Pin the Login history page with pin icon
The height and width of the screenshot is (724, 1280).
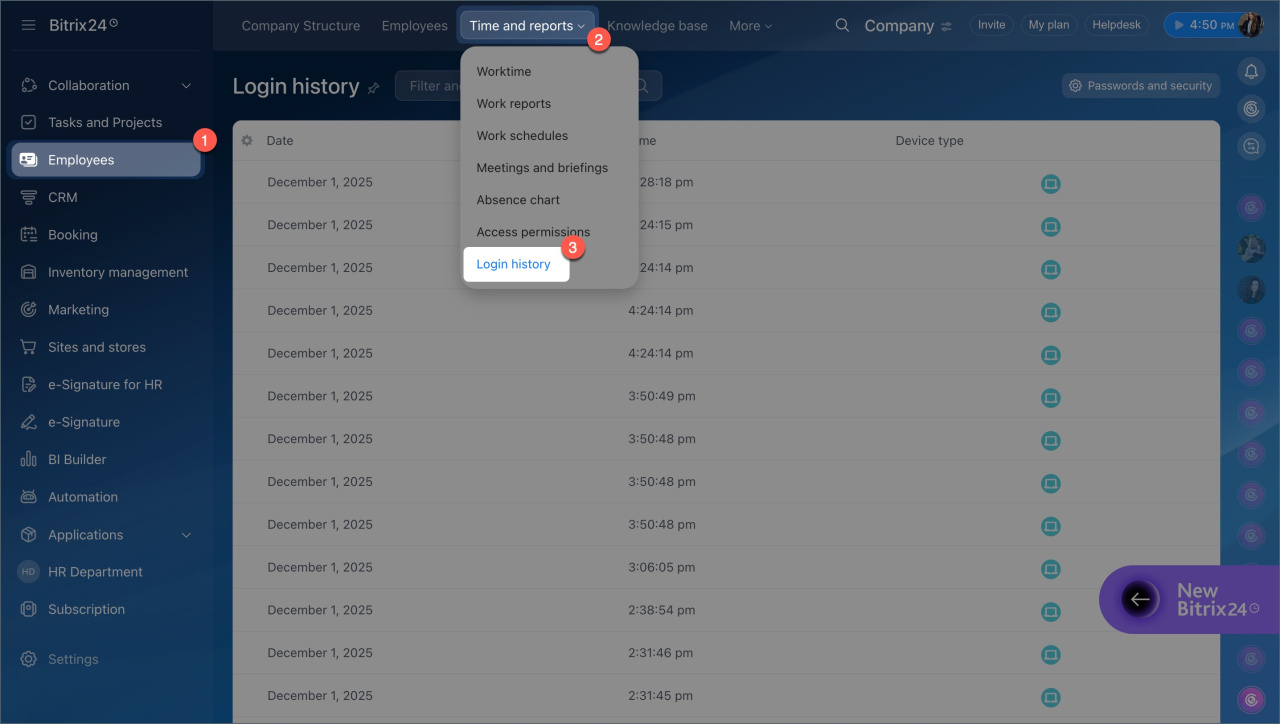tap(374, 88)
